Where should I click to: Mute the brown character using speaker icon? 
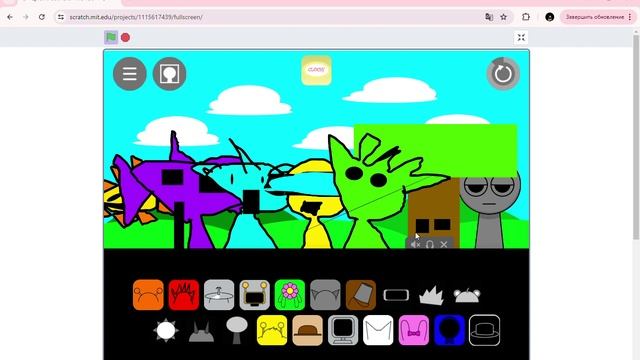point(416,244)
